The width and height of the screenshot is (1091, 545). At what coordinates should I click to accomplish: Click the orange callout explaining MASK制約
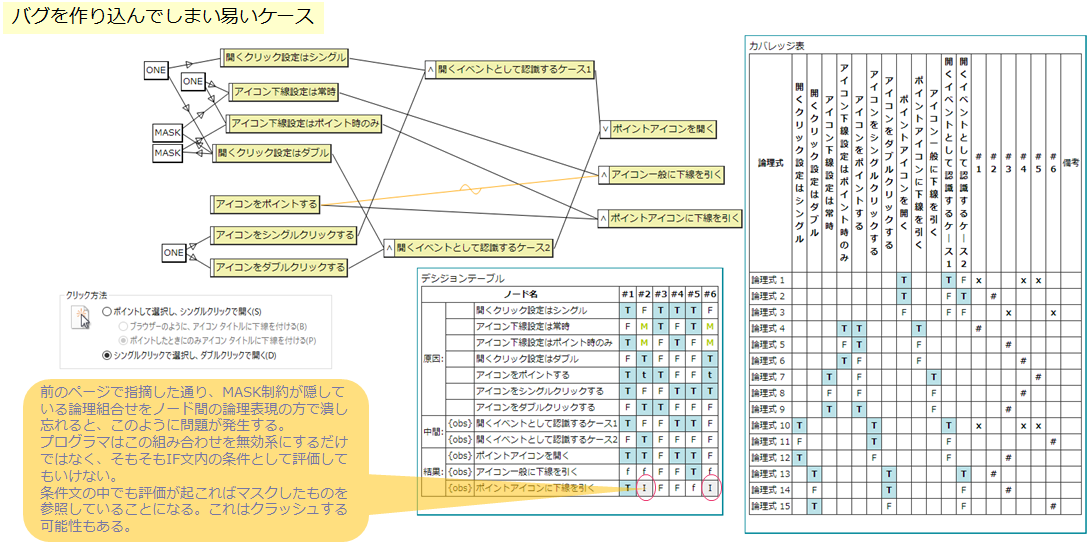point(196,460)
